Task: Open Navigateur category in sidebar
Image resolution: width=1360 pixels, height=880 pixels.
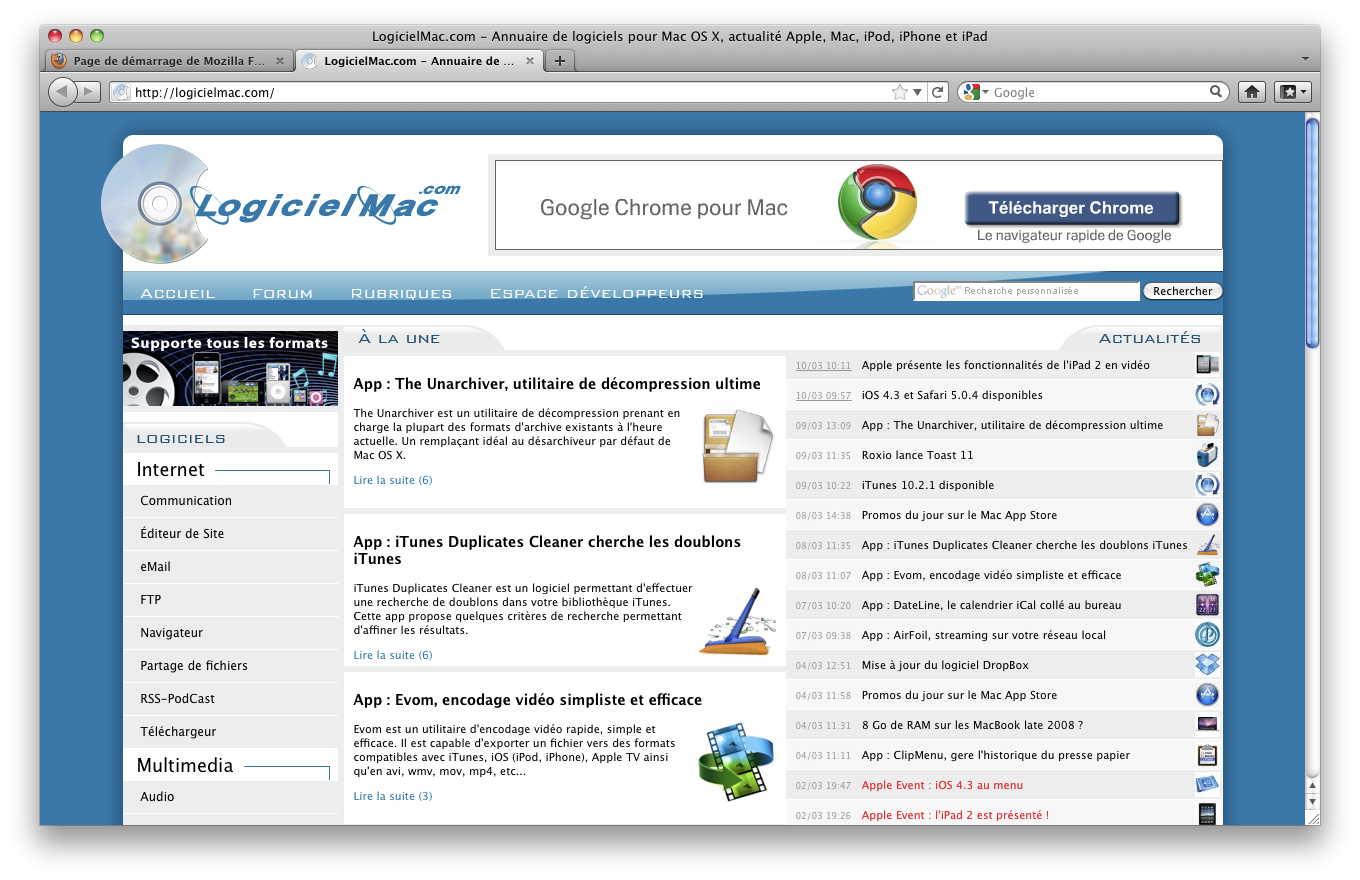Action: click(231, 633)
